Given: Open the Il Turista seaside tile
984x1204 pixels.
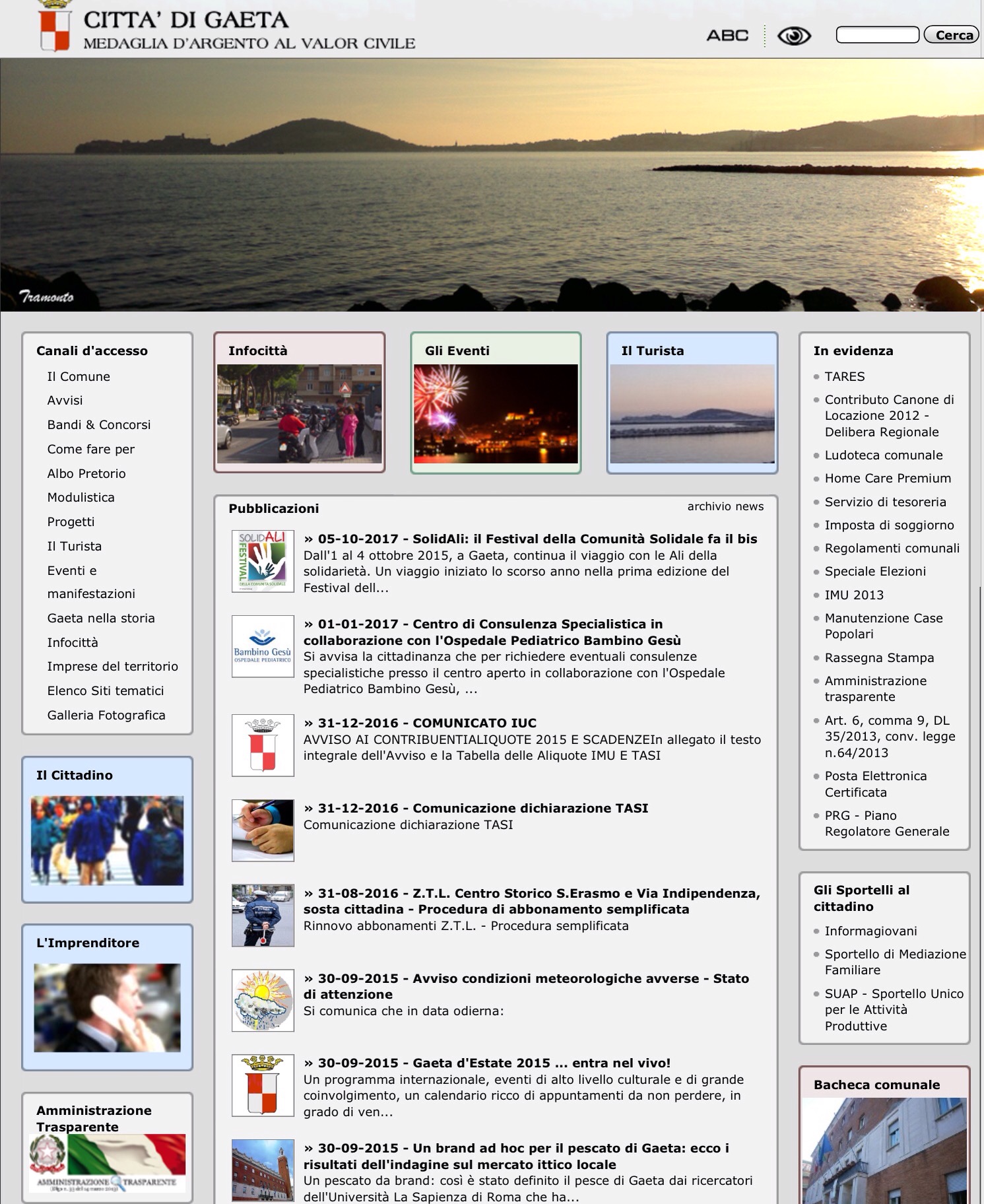Looking at the screenshot, I should point(692,414).
